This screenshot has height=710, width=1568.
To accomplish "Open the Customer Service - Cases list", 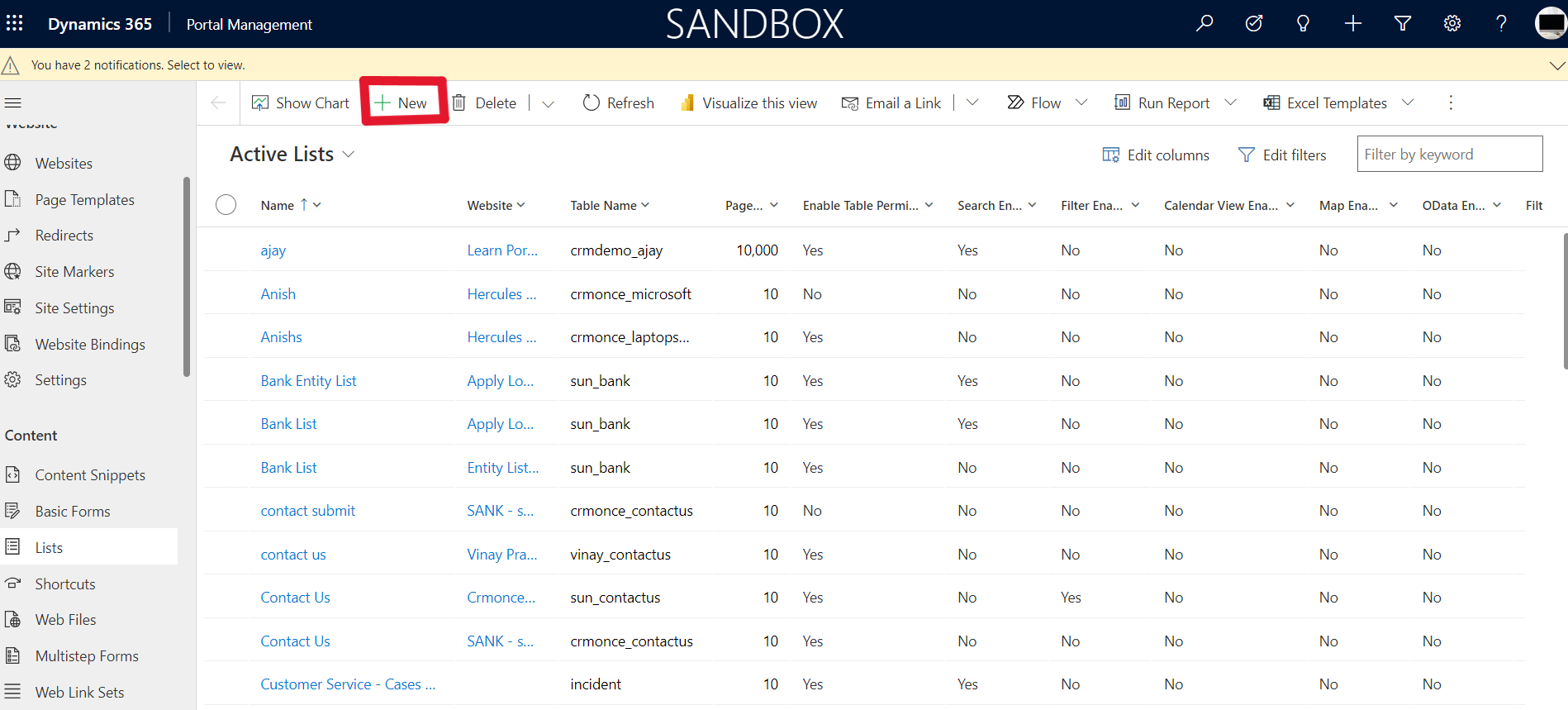I will (348, 684).
